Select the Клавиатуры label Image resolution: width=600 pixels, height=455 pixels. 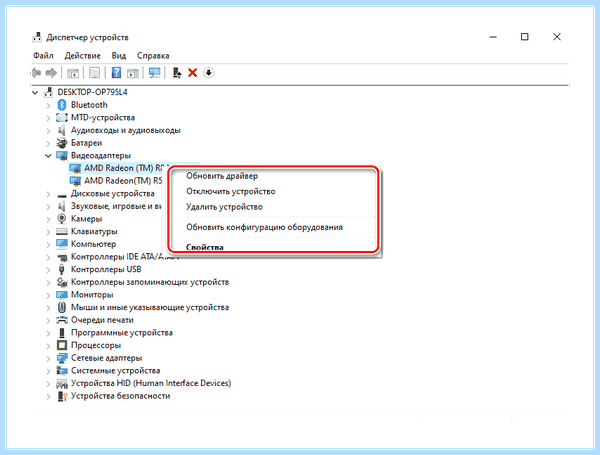(94, 232)
